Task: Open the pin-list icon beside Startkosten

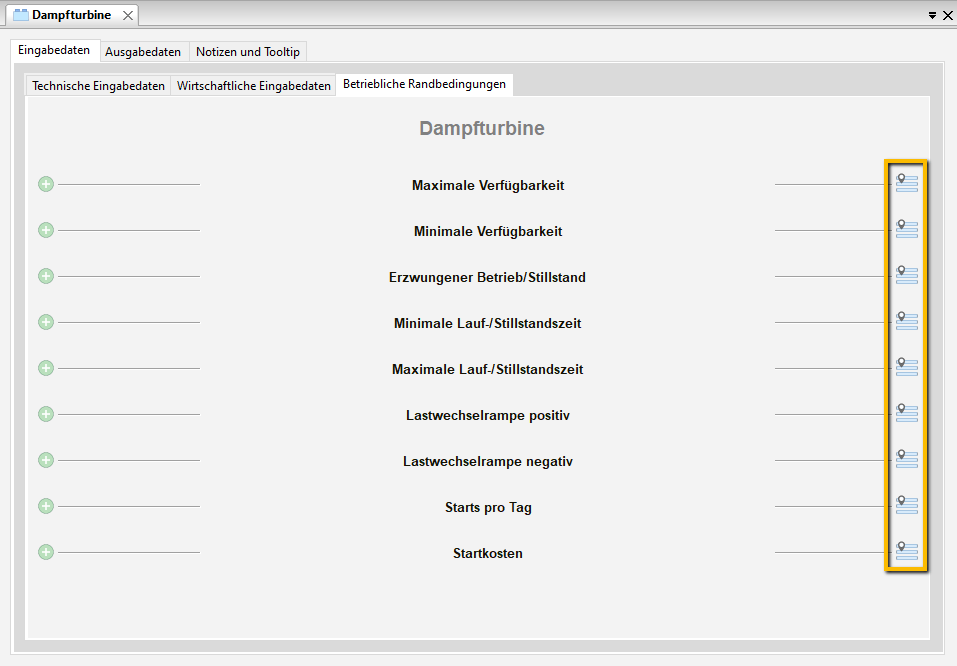Action: coord(906,551)
